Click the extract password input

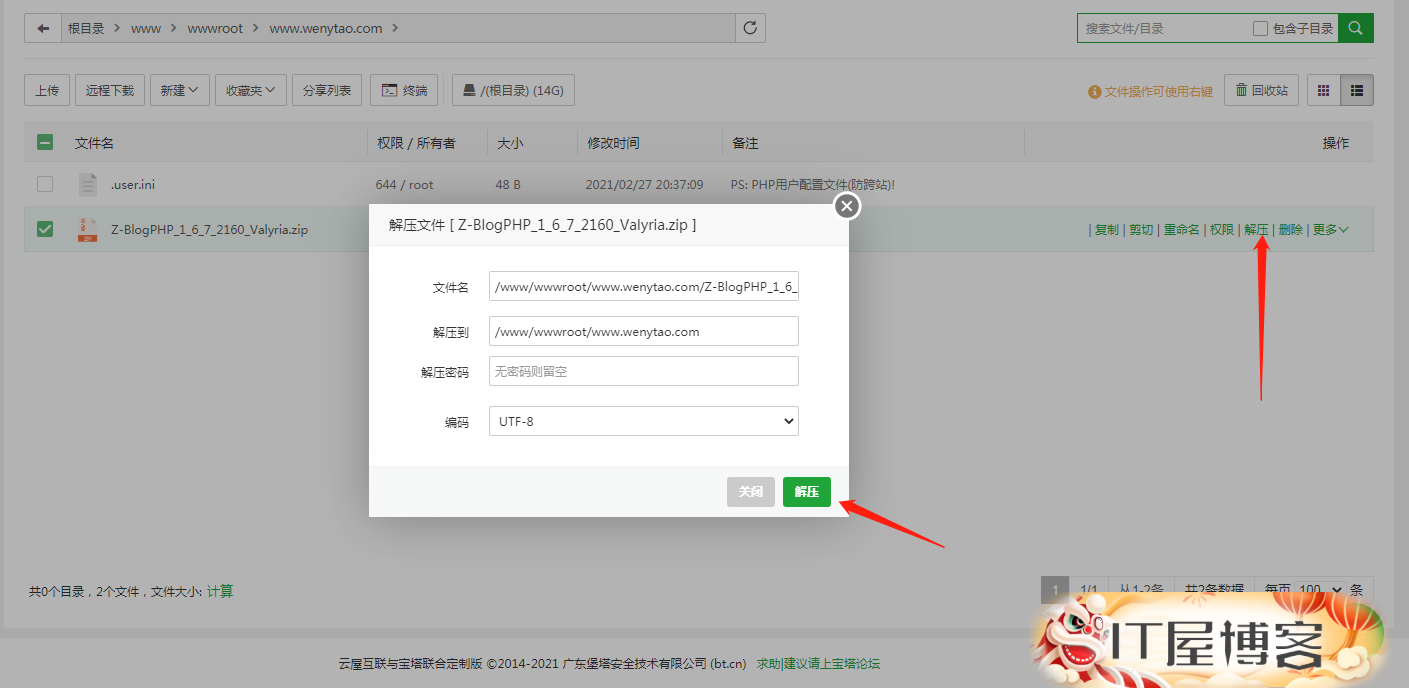coord(643,371)
